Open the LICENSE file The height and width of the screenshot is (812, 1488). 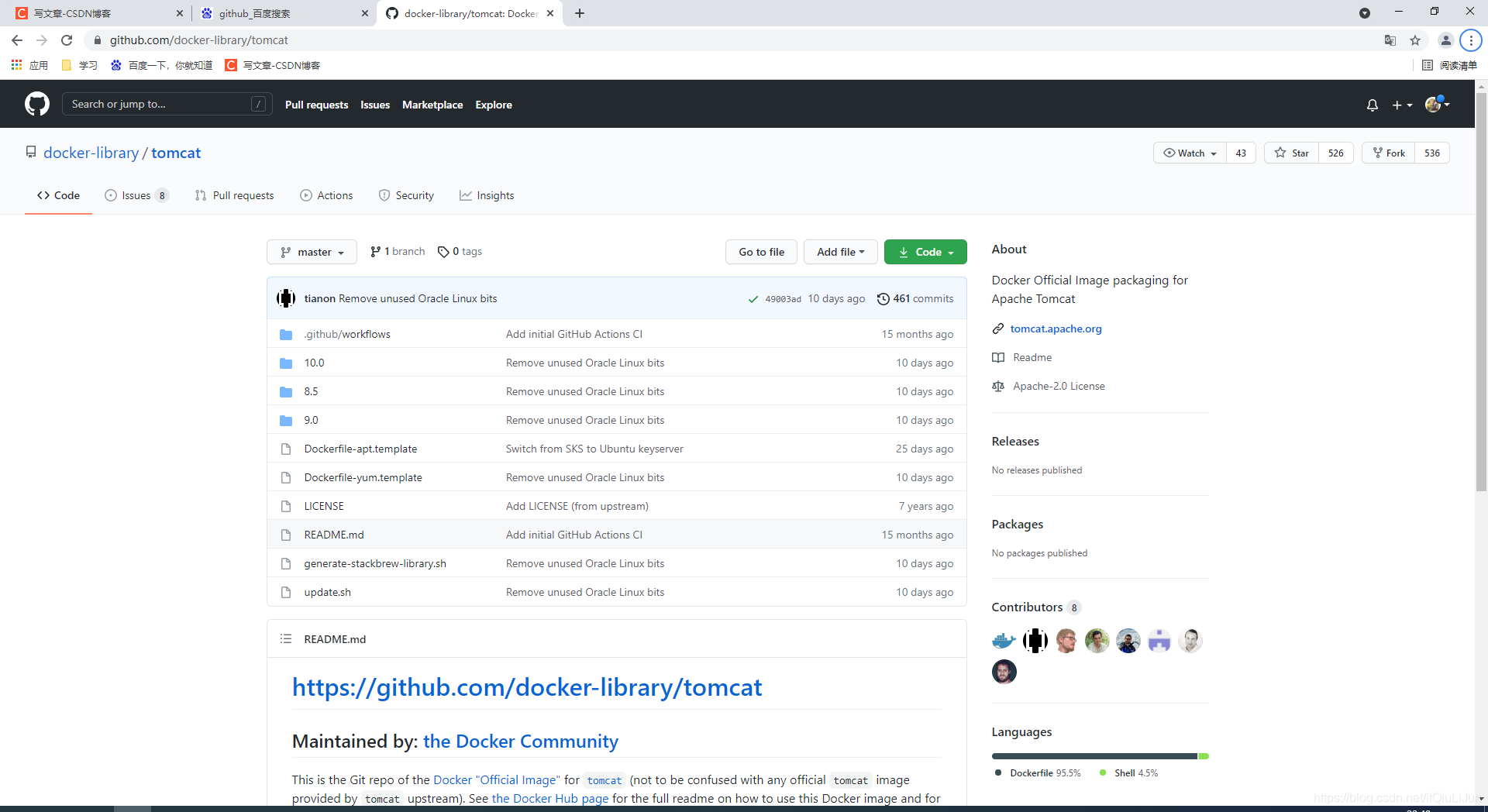tap(324, 506)
